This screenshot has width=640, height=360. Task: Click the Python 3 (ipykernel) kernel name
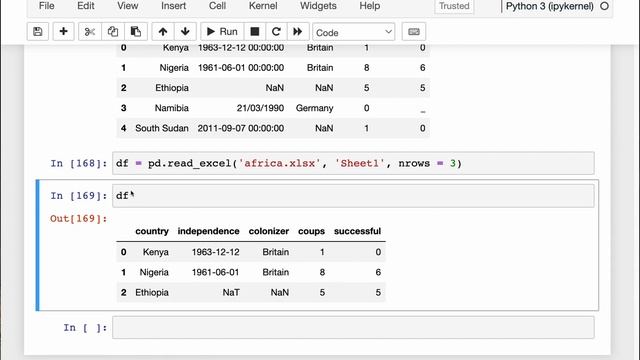coord(549,6)
